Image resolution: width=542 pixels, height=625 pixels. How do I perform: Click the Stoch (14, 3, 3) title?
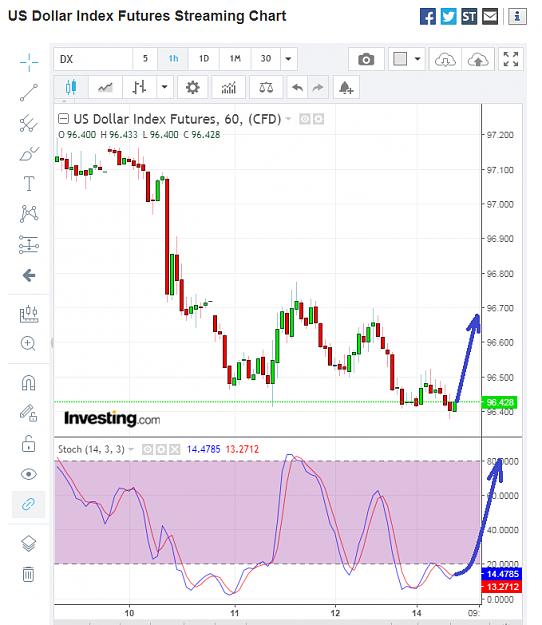pos(91,450)
